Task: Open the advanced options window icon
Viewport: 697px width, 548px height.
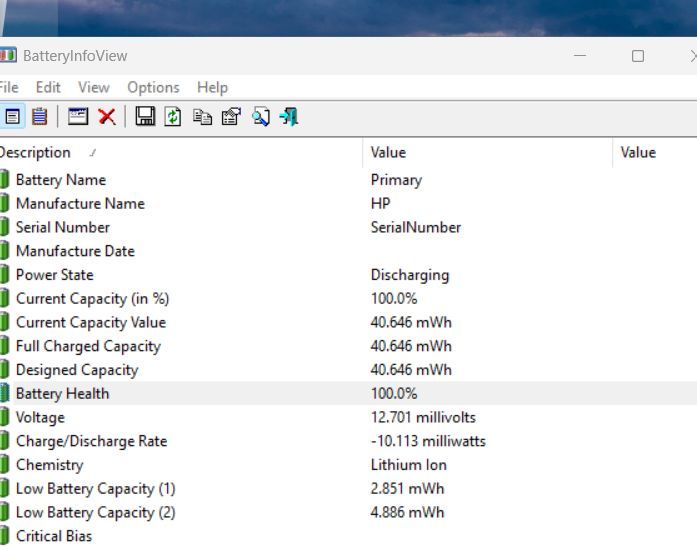Action: (x=77, y=117)
